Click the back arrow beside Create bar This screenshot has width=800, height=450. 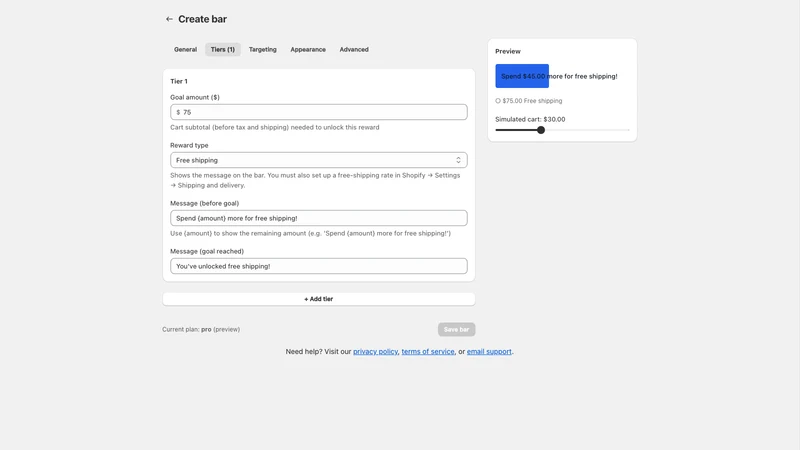[x=169, y=19]
